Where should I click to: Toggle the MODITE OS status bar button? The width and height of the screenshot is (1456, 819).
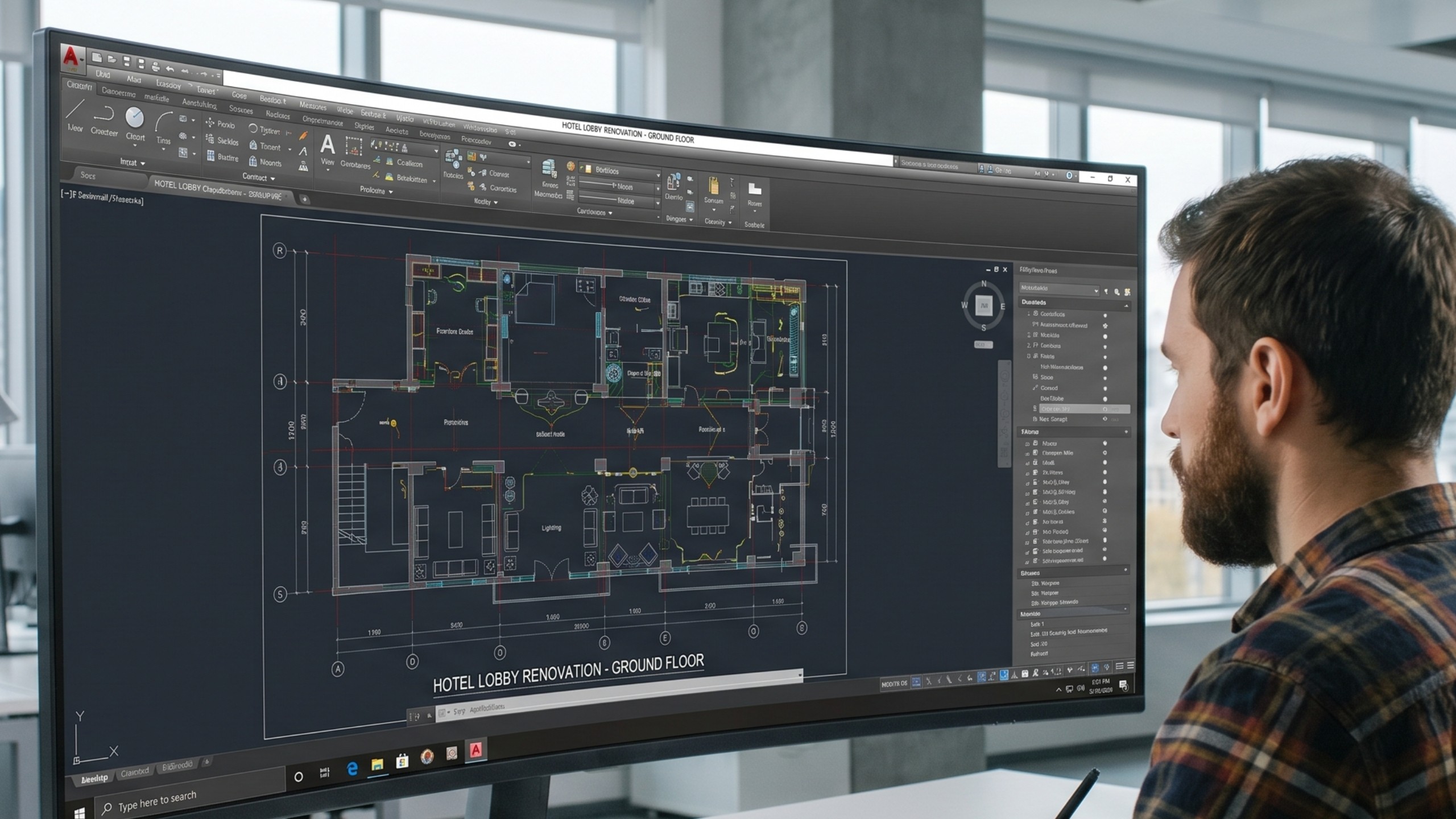[894, 684]
